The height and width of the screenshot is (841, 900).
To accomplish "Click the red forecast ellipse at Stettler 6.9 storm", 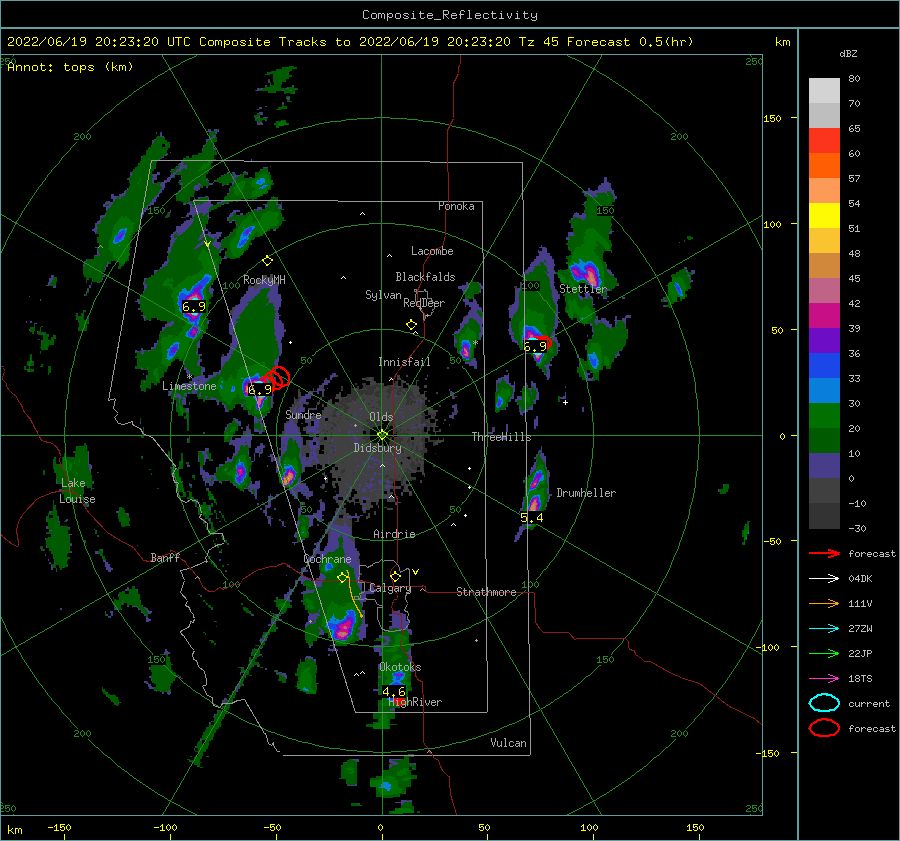I will coord(545,343).
